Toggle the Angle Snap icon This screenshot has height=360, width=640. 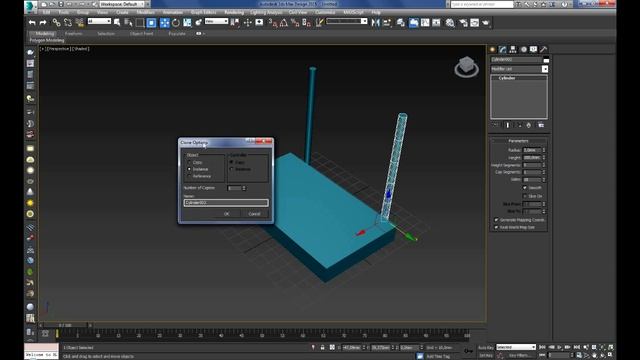(284, 22)
